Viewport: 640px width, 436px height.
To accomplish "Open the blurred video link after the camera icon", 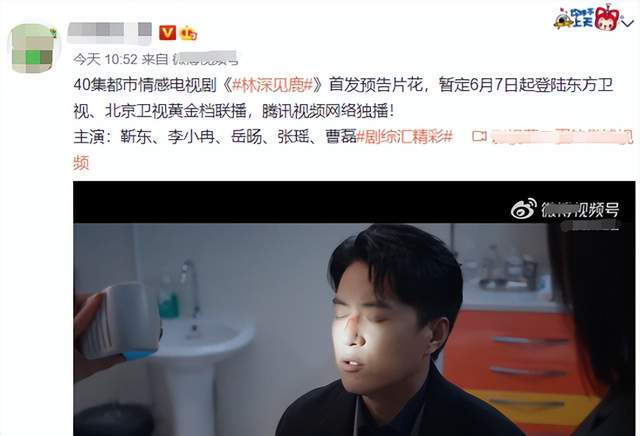I will pos(562,137).
